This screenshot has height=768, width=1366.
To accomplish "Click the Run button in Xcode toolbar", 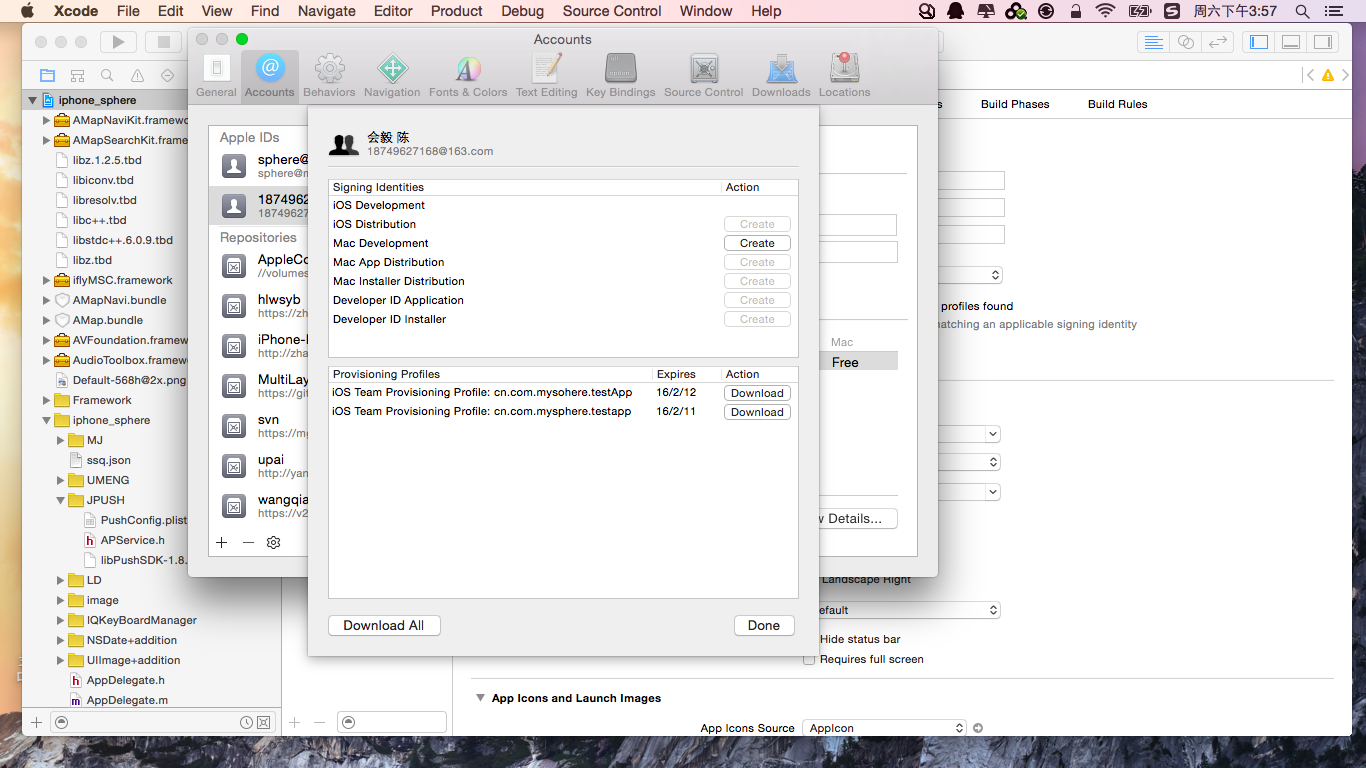I will pos(118,42).
